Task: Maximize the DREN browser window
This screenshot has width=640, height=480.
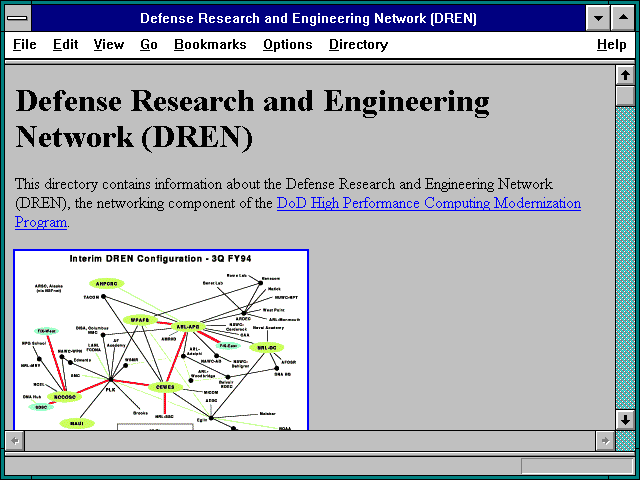Action: 623,18
